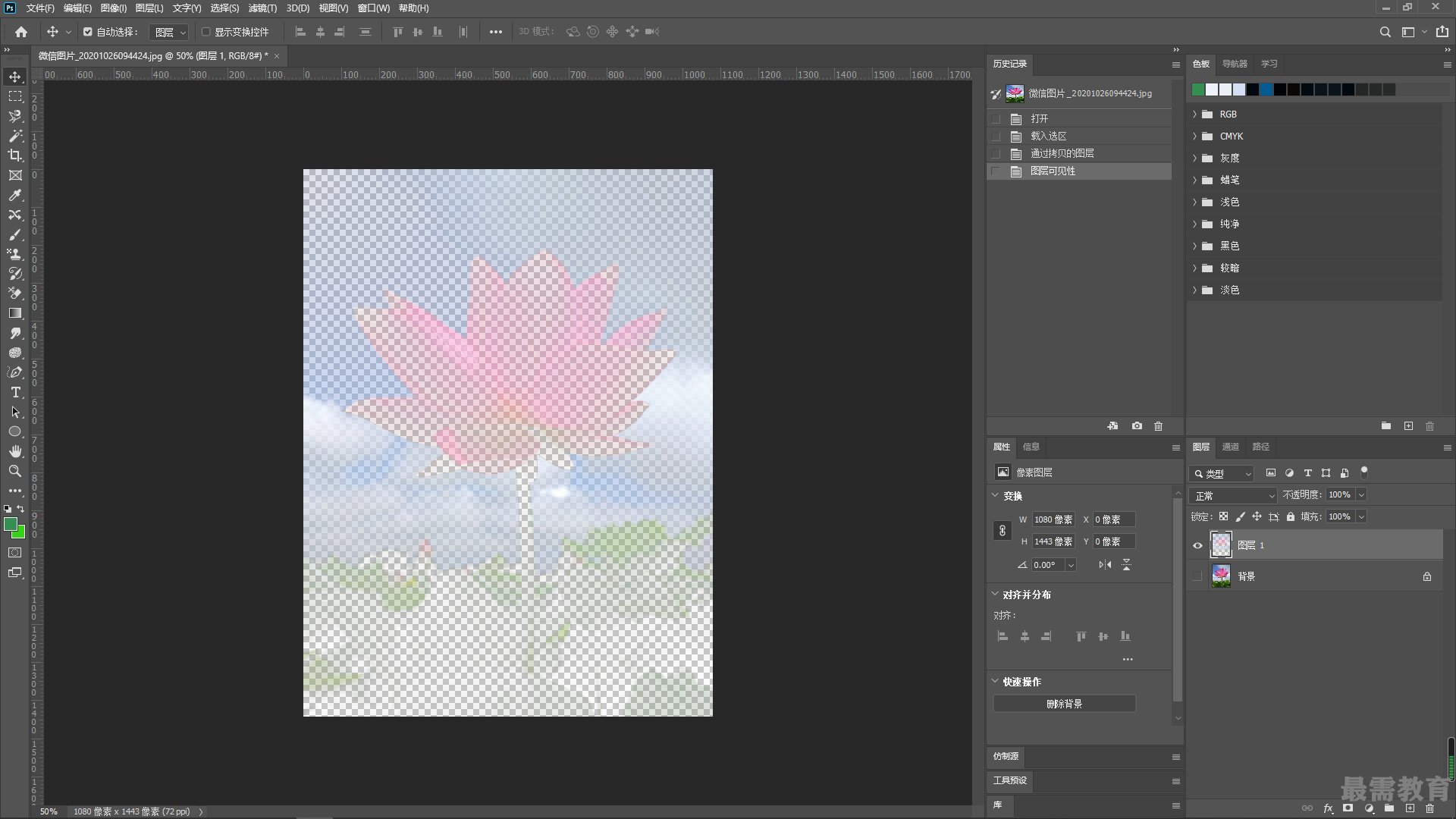This screenshot has height=819, width=1456.
Task: Flip horizontally icon in Properties panel
Action: [1105, 565]
